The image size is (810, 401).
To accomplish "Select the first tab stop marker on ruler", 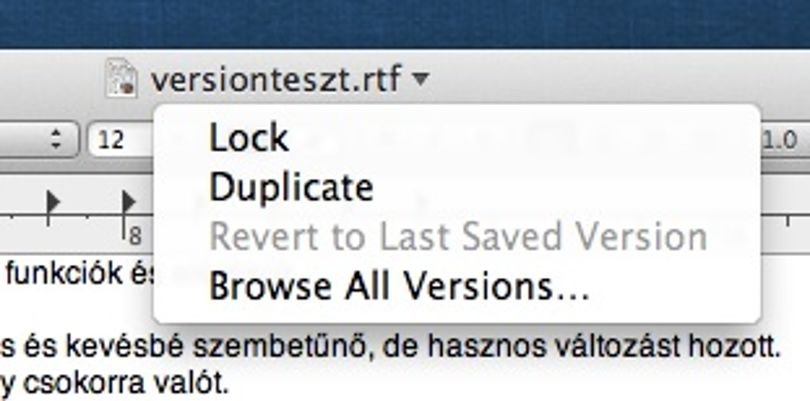I will pyautogui.click(x=53, y=202).
